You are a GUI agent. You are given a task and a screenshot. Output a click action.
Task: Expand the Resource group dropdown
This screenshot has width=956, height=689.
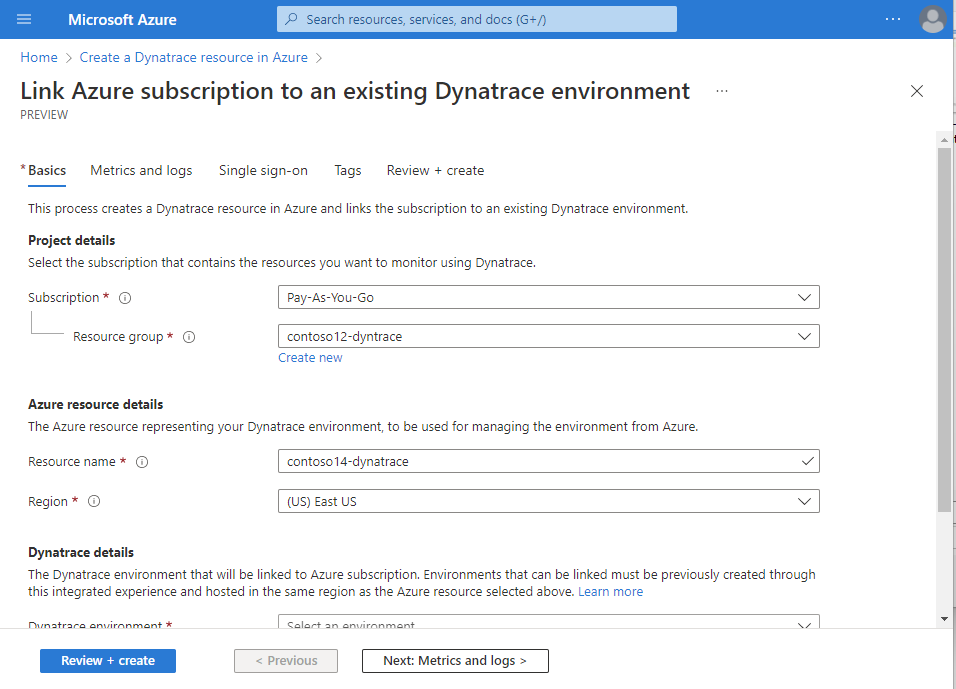point(549,336)
